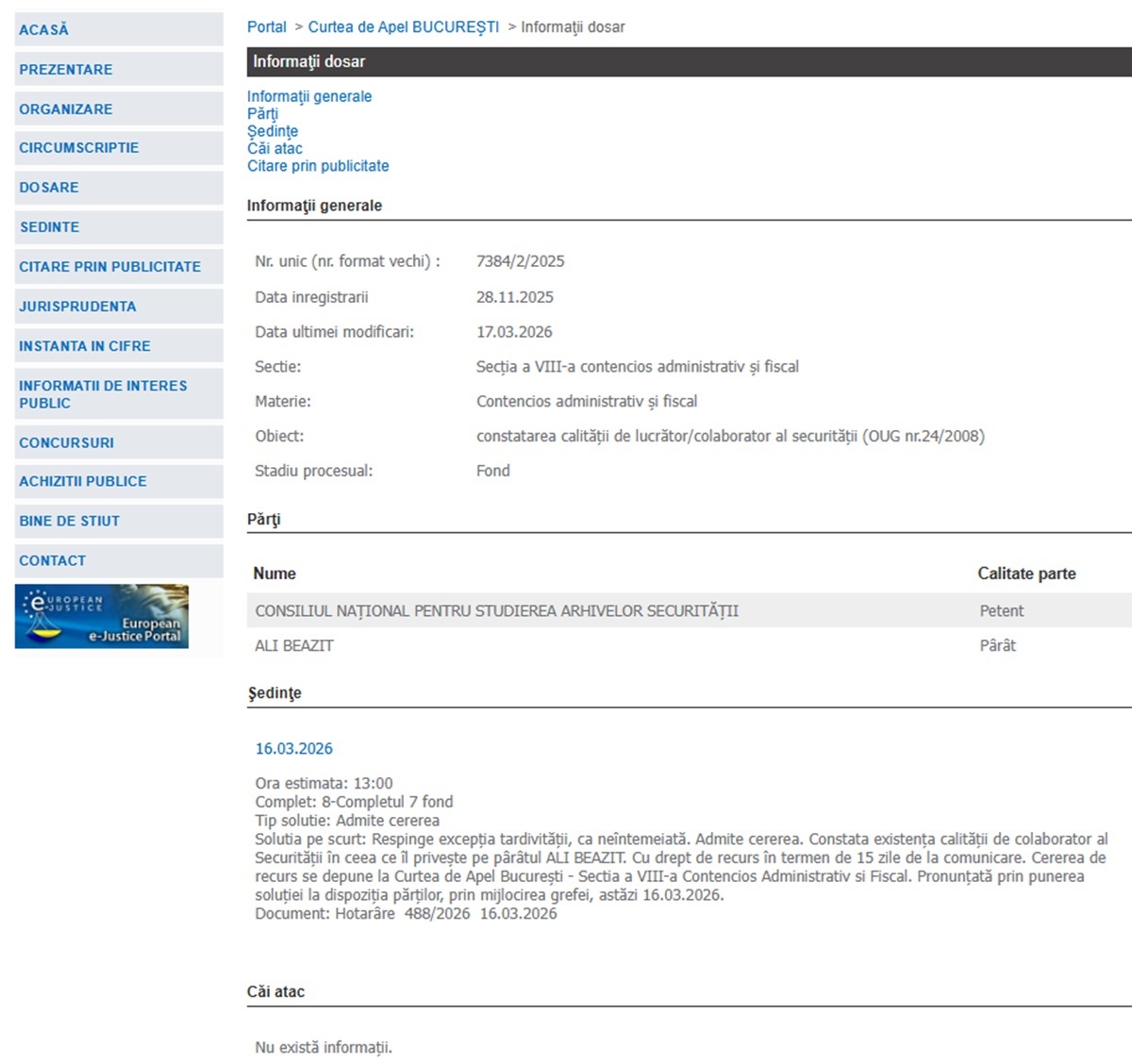The width and height of the screenshot is (1132, 1064).
Task: Open the JURISPRUDENTA menu entry
Action: [x=119, y=306]
